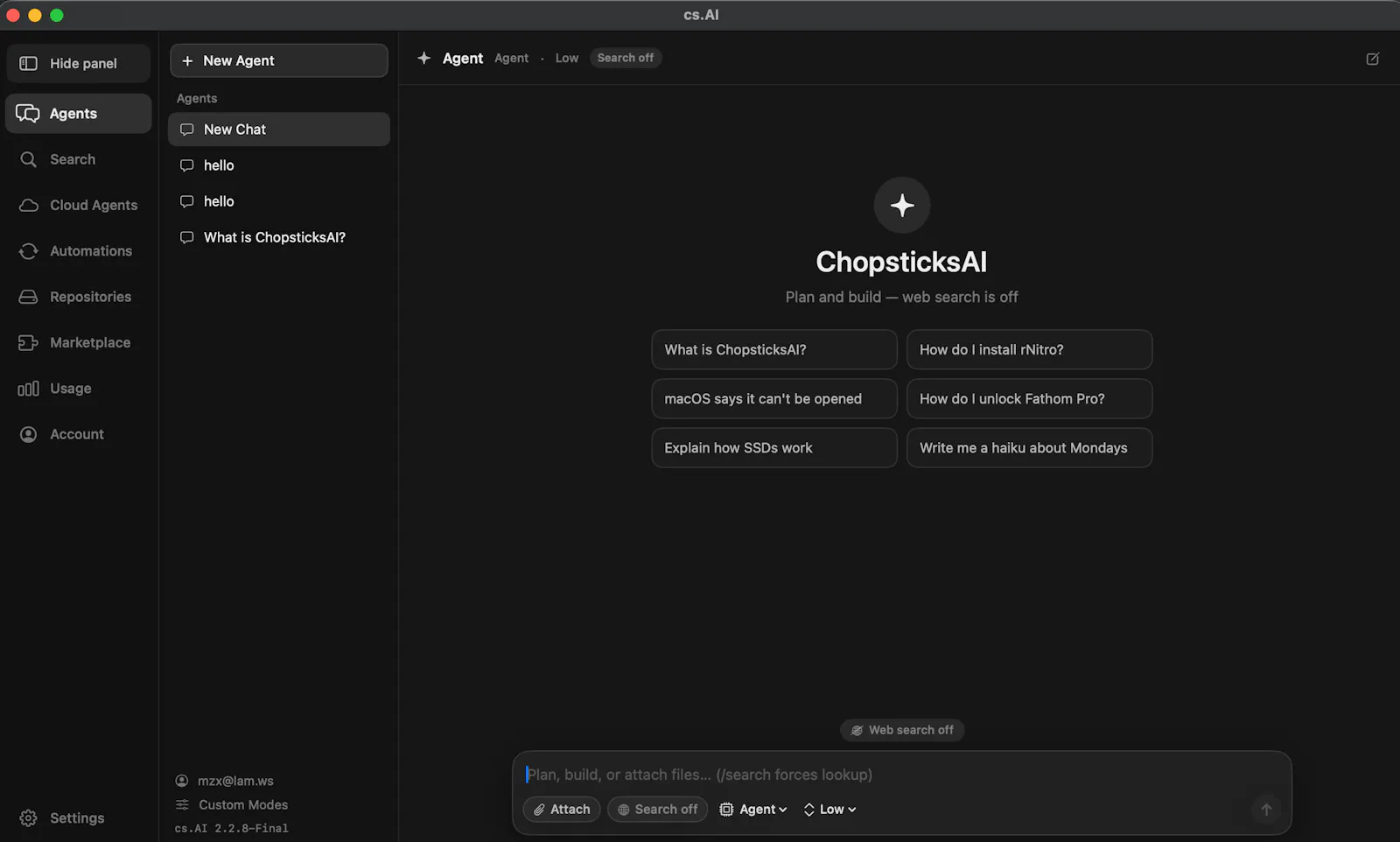Click the Hide panel sidebar icon
The width and height of the screenshot is (1400, 842).
(28, 63)
